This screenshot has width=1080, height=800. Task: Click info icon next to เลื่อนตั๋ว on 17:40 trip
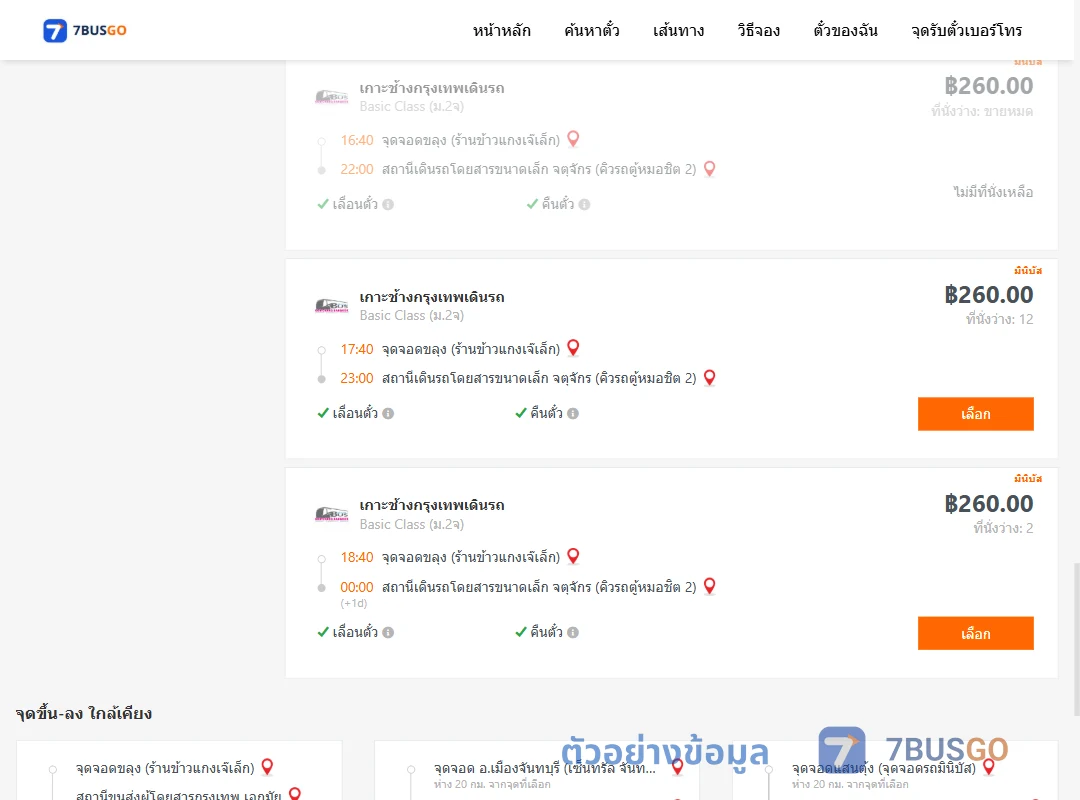(388, 413)
